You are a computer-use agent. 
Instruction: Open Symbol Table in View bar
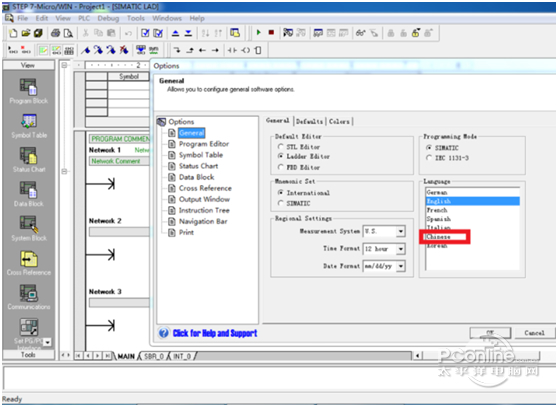click(x=28, y=126)
